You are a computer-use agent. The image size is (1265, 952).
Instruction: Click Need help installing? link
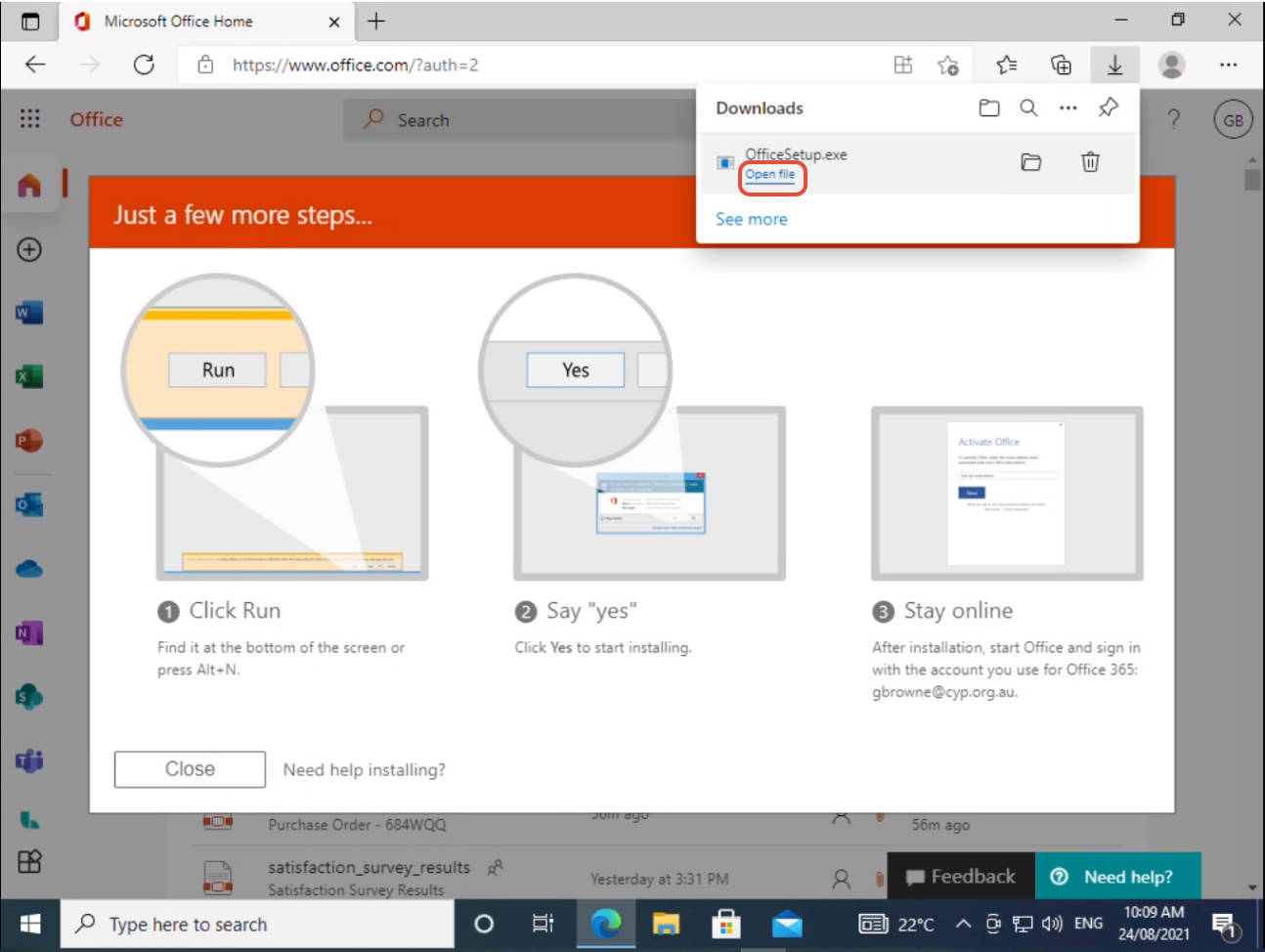[364, 770]
